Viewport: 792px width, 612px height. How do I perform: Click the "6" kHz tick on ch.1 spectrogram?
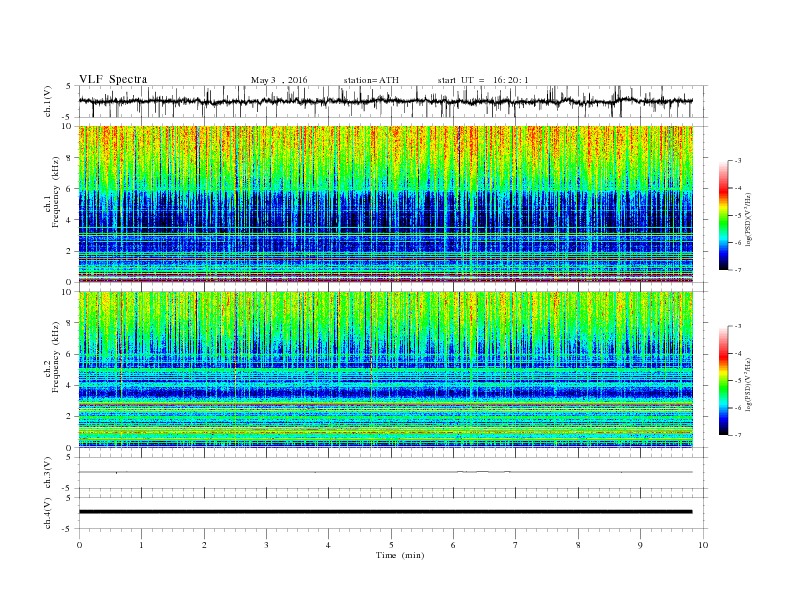point(69,189)
